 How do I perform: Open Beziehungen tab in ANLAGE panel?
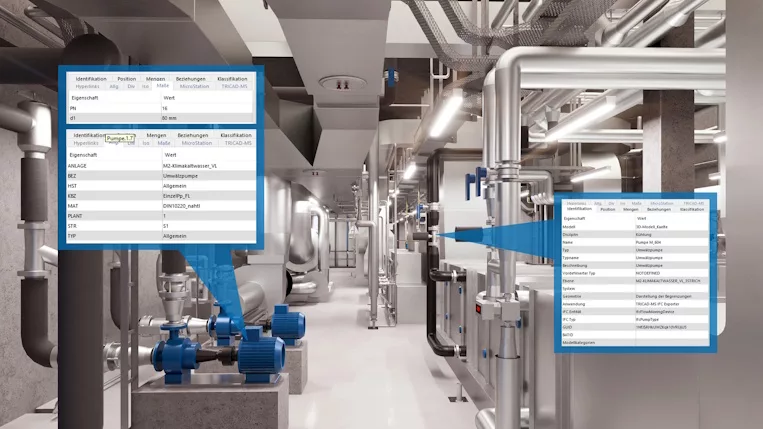coord(193,135)
